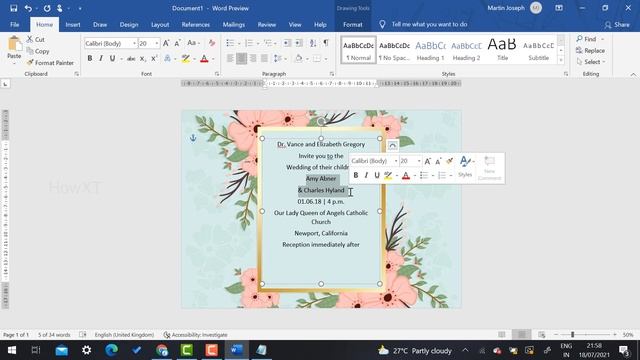Toggle Bold in the ribbon Font group
The image size is (640, 360).
pos(90,58)
